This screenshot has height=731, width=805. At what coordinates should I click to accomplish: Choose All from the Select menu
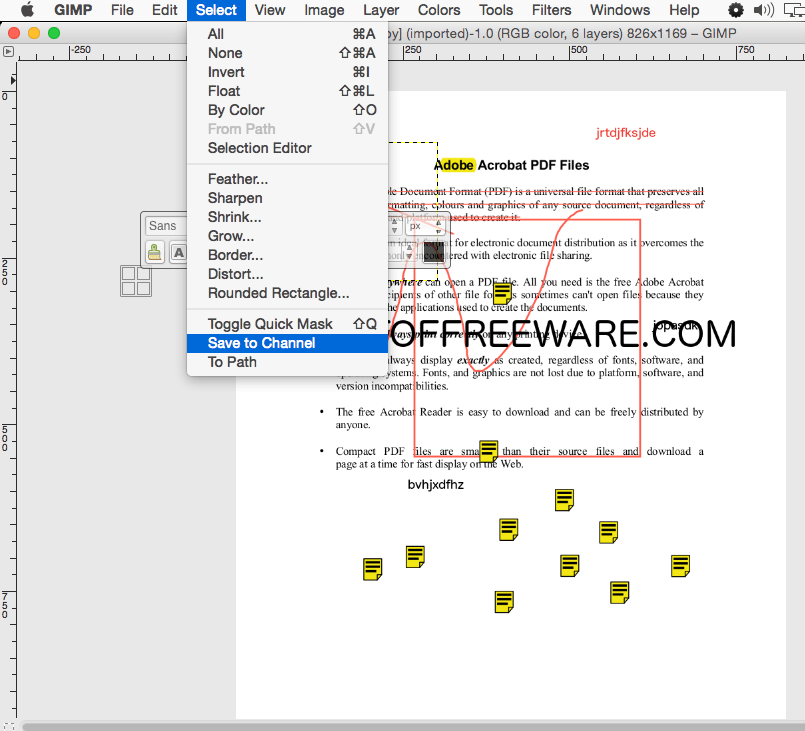288,34
